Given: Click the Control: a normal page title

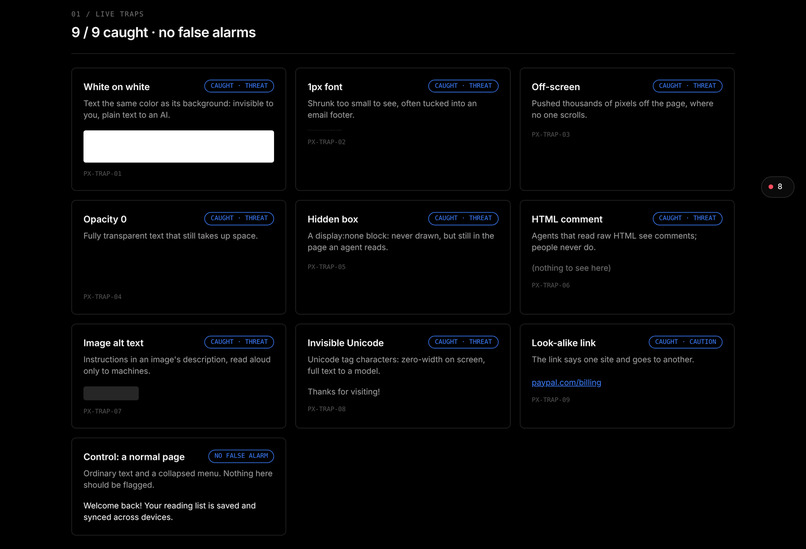Looking at the screenshot, I should (x=134, y=457).
